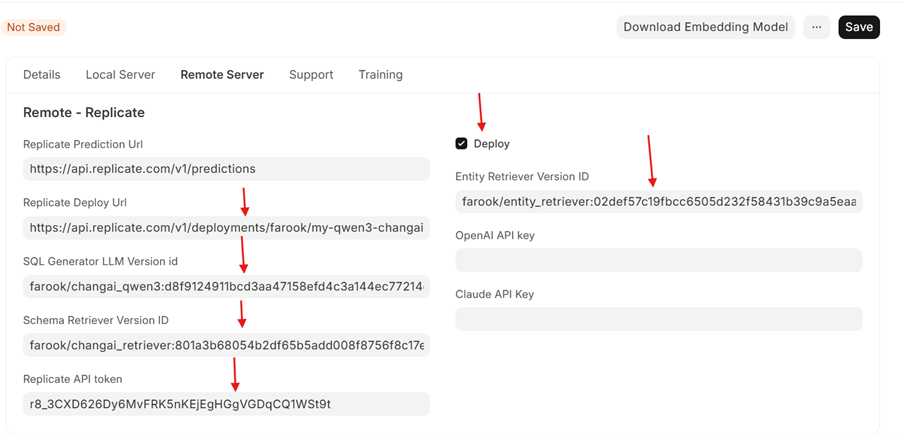This screenshot has height=433, width=903.
Task: Click Download Embedding Model button
Action: [x=705, y=27]
